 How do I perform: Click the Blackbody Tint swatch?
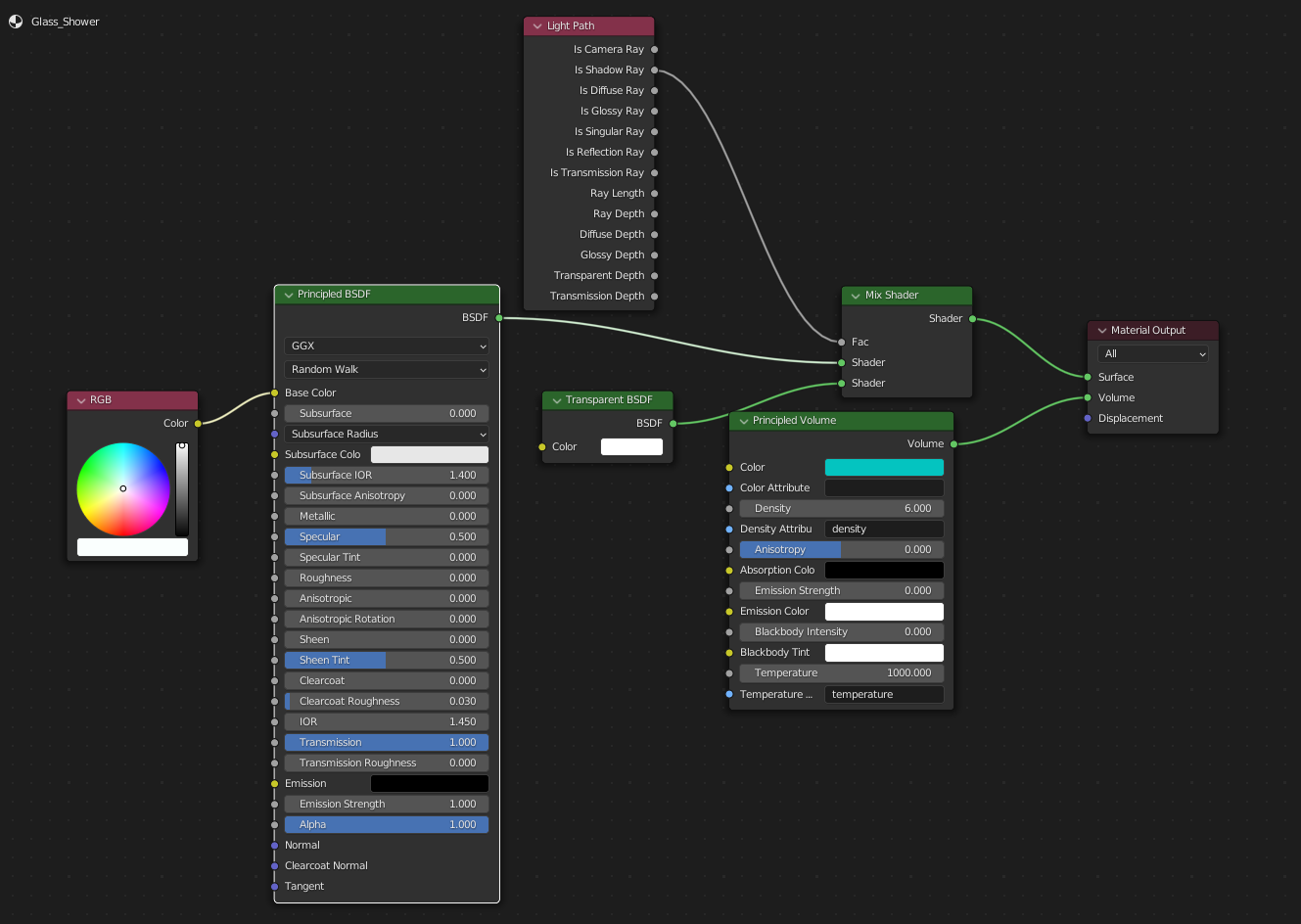coord(884,653)
